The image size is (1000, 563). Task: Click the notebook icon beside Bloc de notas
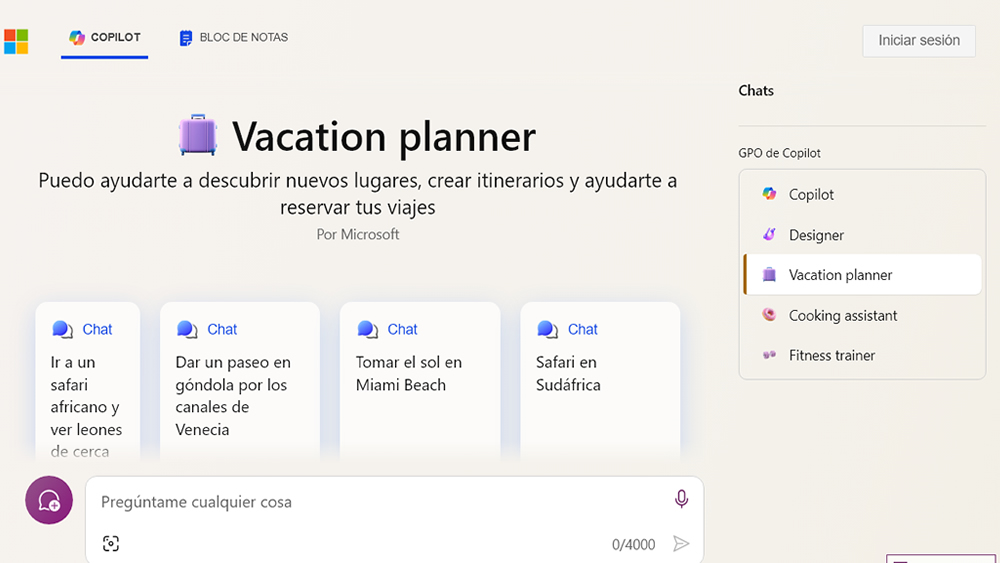click(186, 38)
